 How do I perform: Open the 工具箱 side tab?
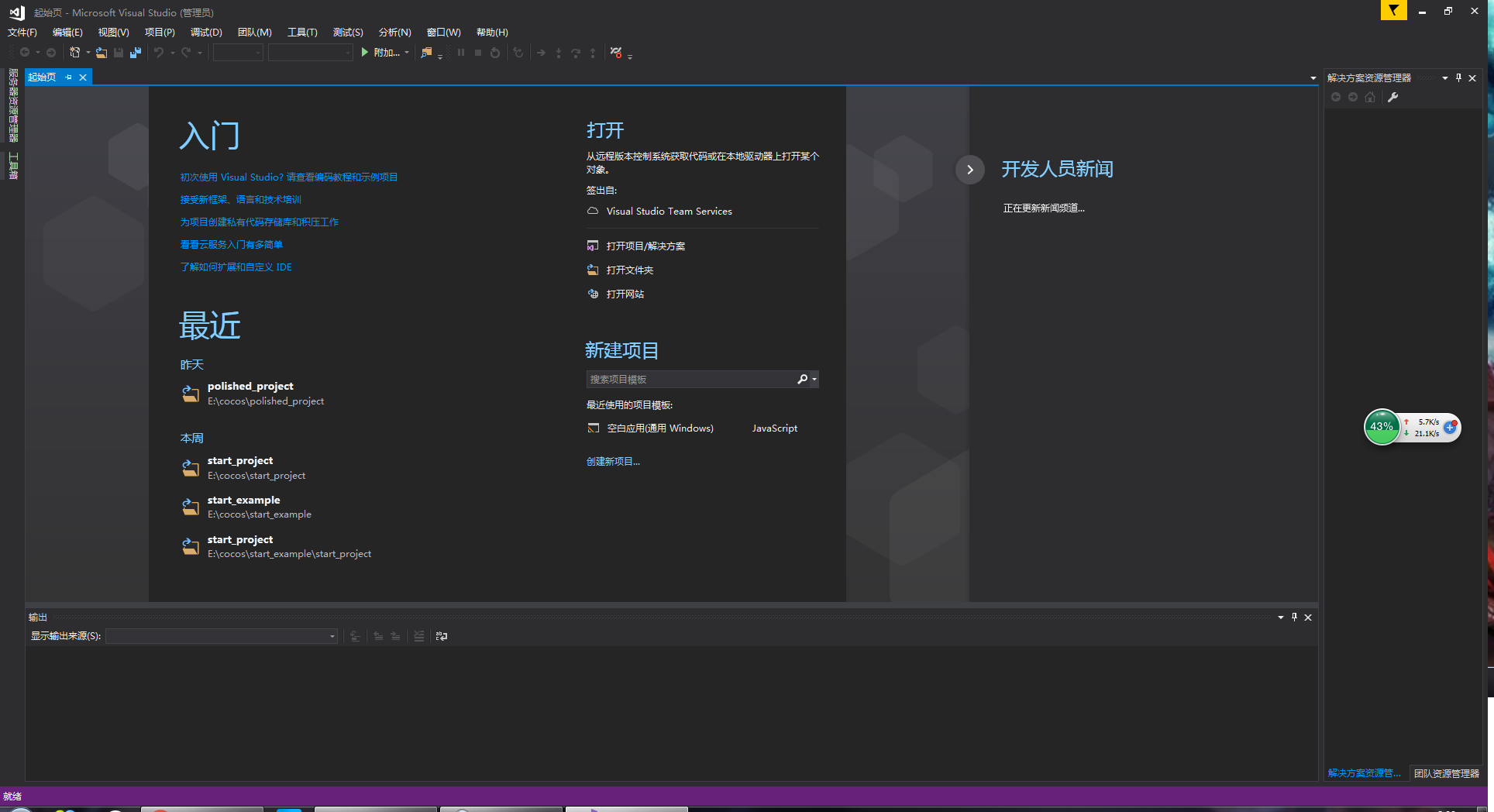[x=13, y=166]
